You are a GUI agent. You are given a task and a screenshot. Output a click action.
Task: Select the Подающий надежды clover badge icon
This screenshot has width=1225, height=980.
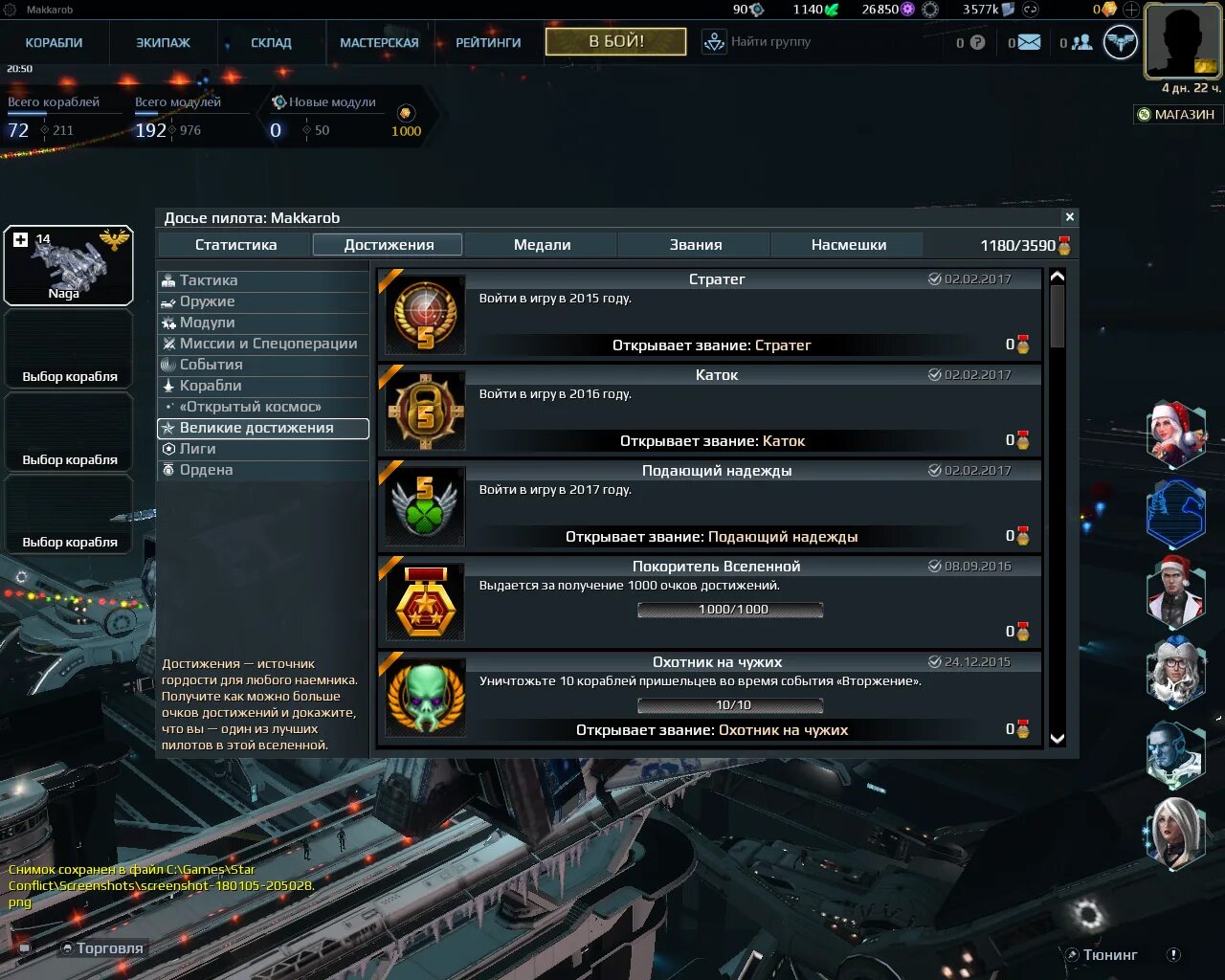426,506
